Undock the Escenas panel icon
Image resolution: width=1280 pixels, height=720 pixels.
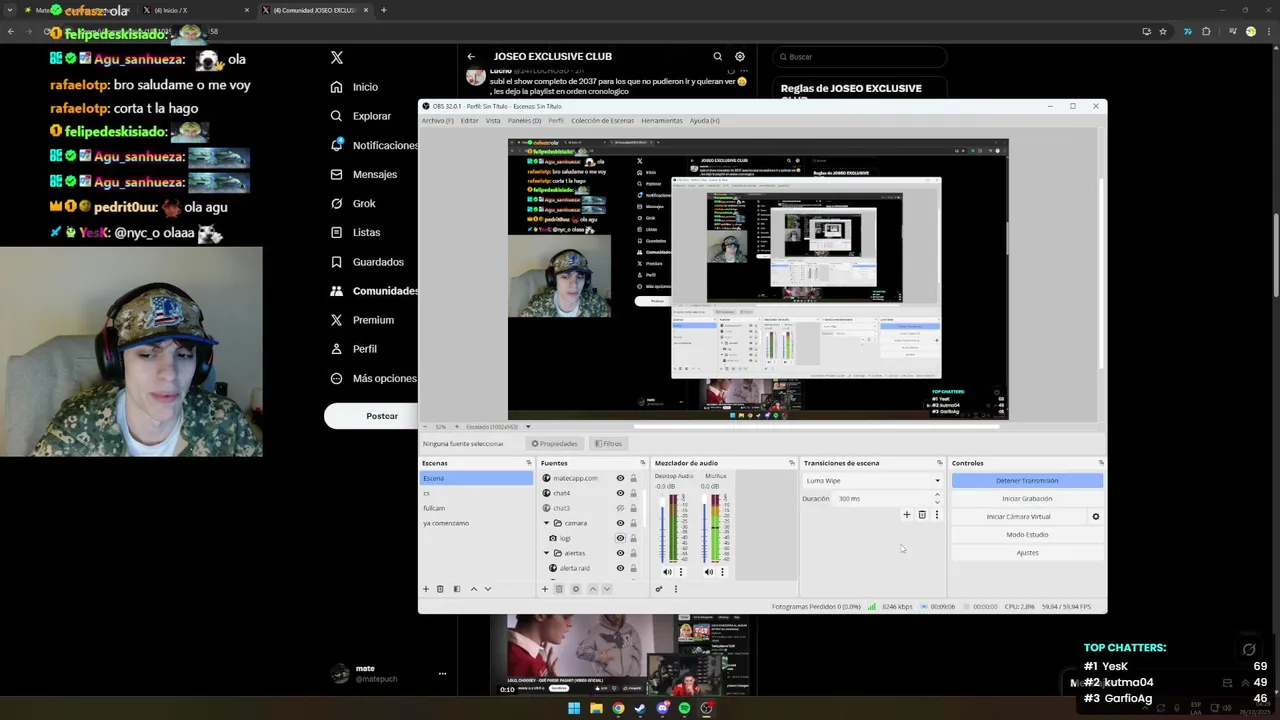(529, 463)
